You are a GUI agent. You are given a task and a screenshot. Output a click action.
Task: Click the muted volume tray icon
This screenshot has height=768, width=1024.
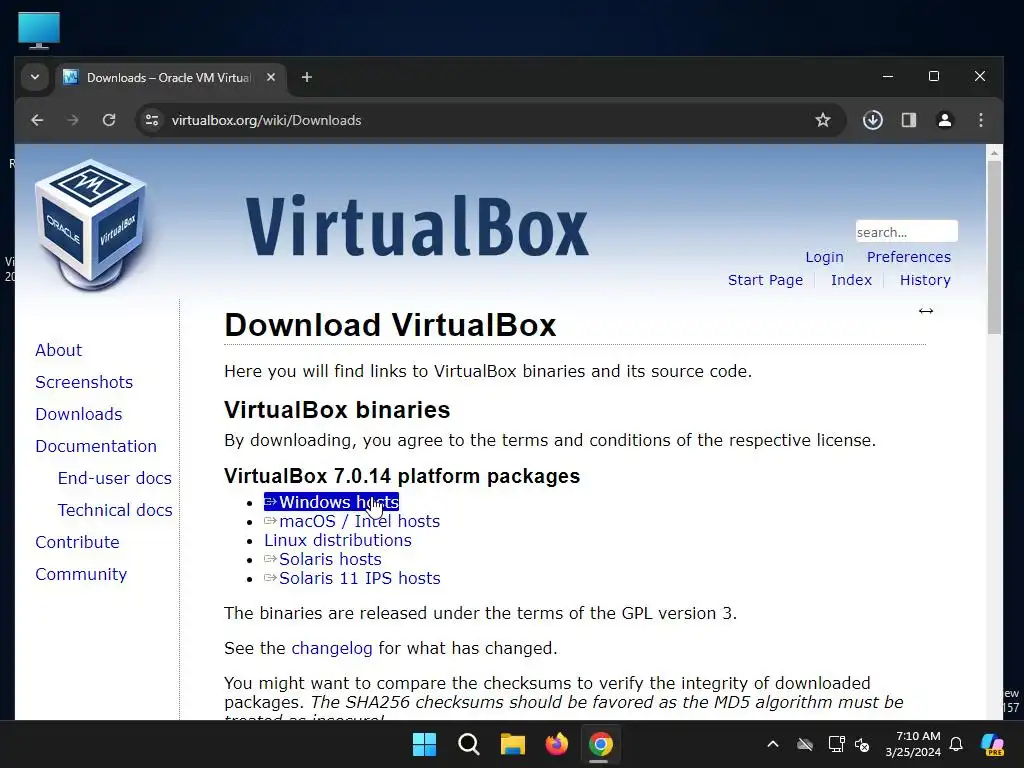(x=862, y=744)
